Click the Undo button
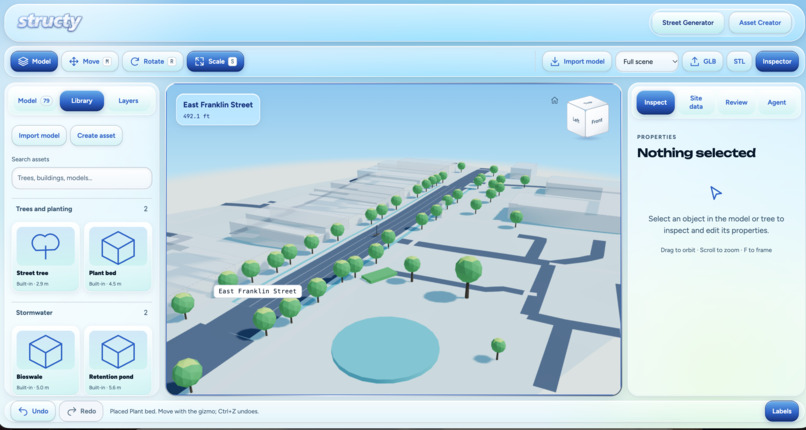 (33, 411)
